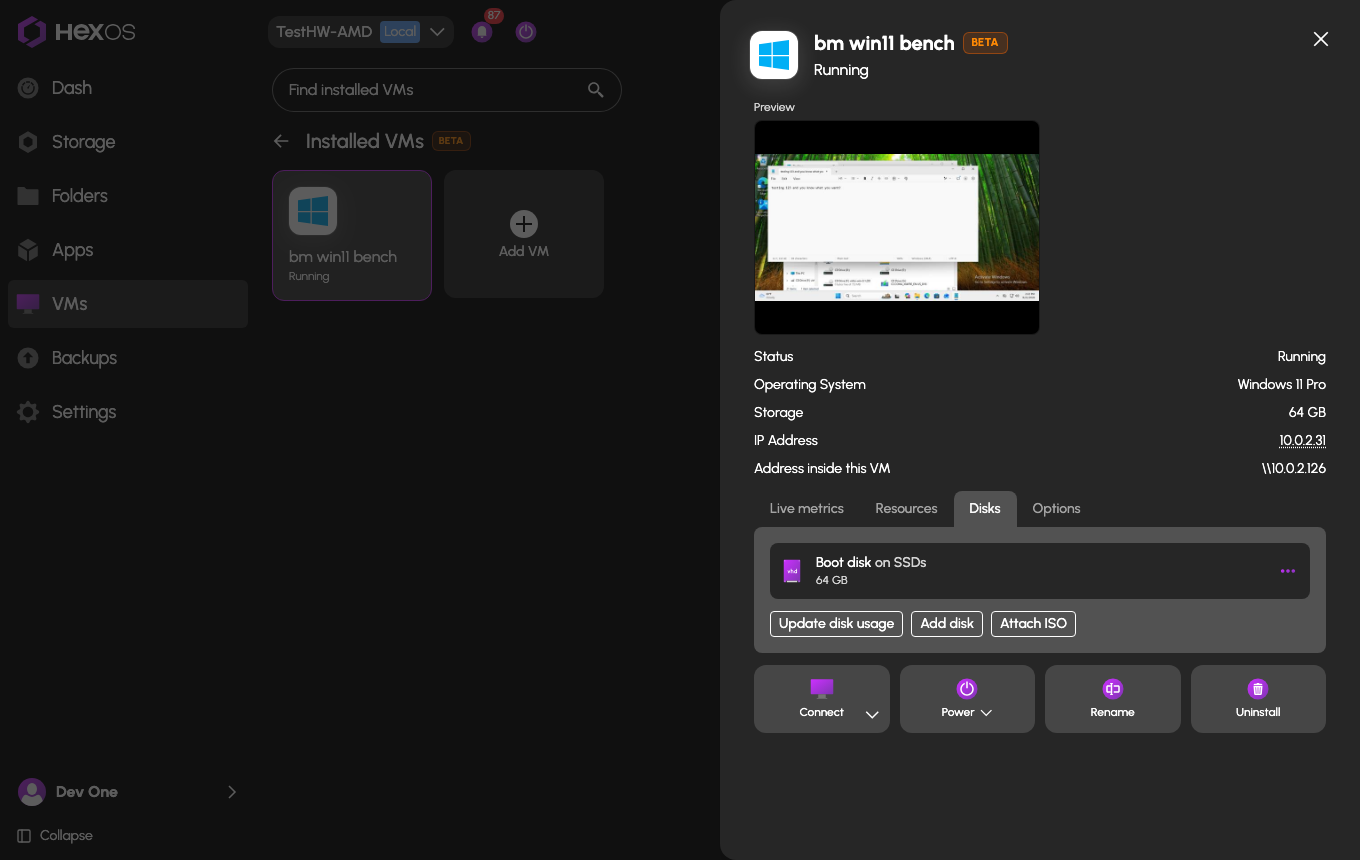
Task: Click the Folders sidebar icon
Action: click(x=28, y=196)
